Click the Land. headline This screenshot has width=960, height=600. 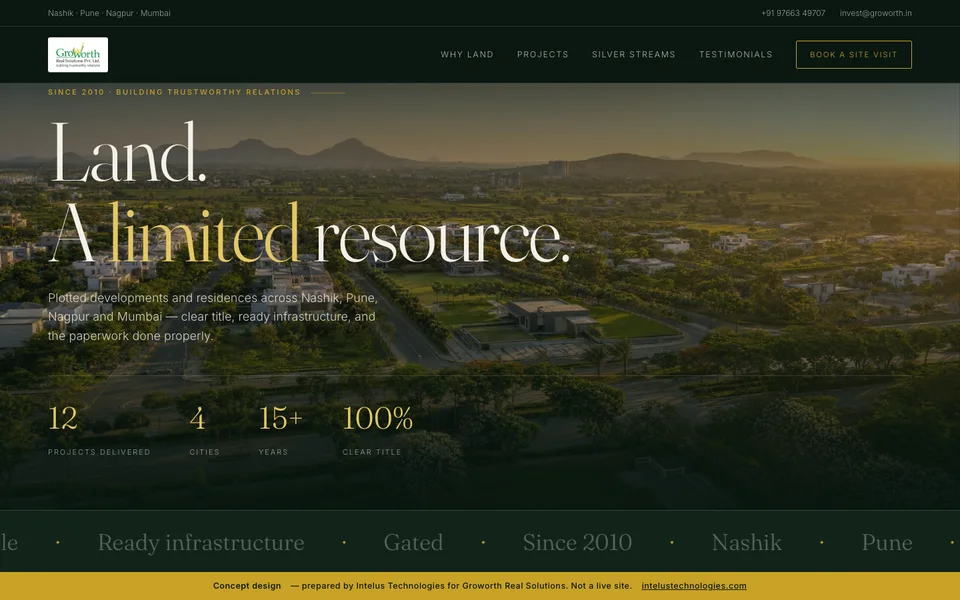(127, 153)
